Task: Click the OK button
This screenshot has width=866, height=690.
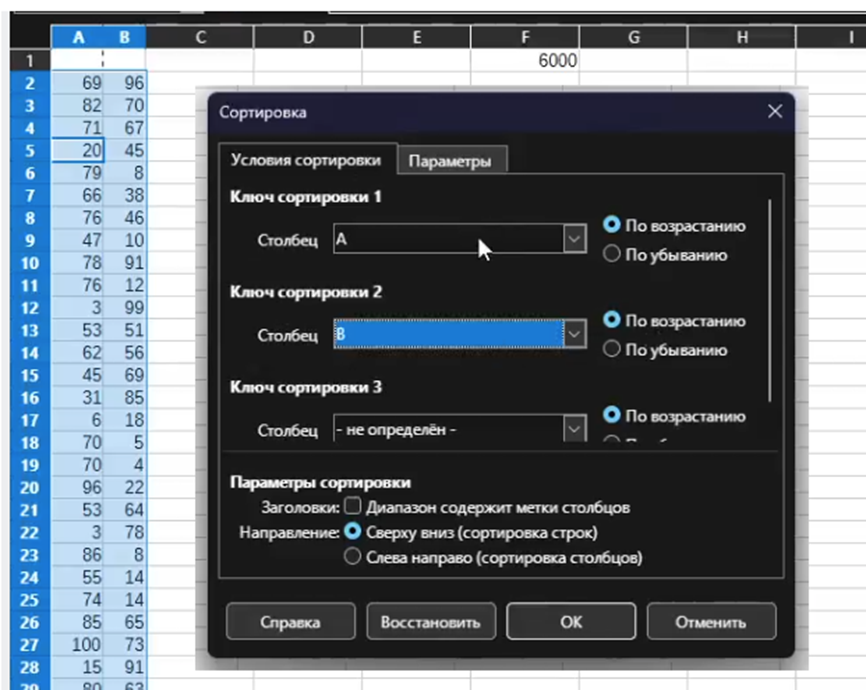Action: pyautogui.click(x=570, y=621)
